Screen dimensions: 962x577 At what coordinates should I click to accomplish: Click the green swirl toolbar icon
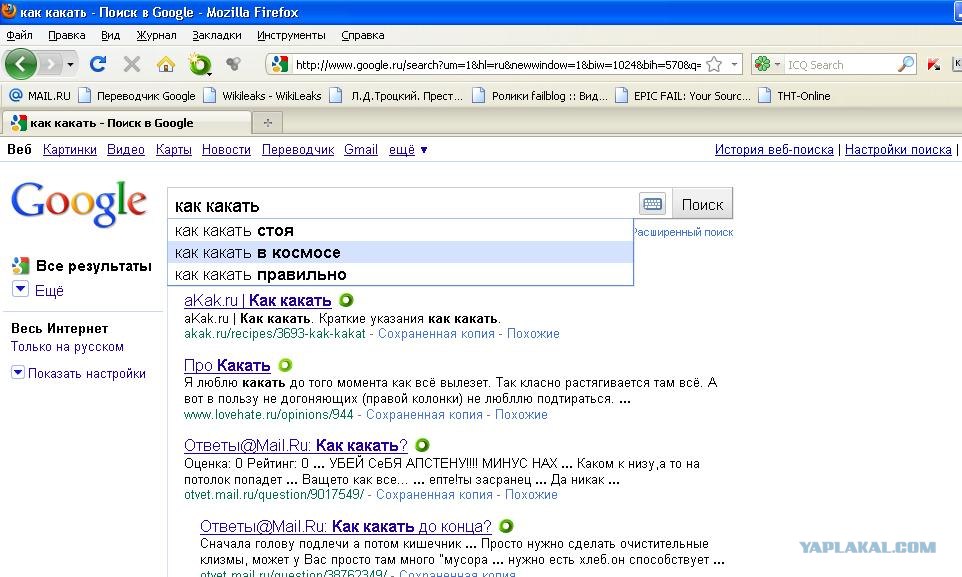tap(199, 64)
